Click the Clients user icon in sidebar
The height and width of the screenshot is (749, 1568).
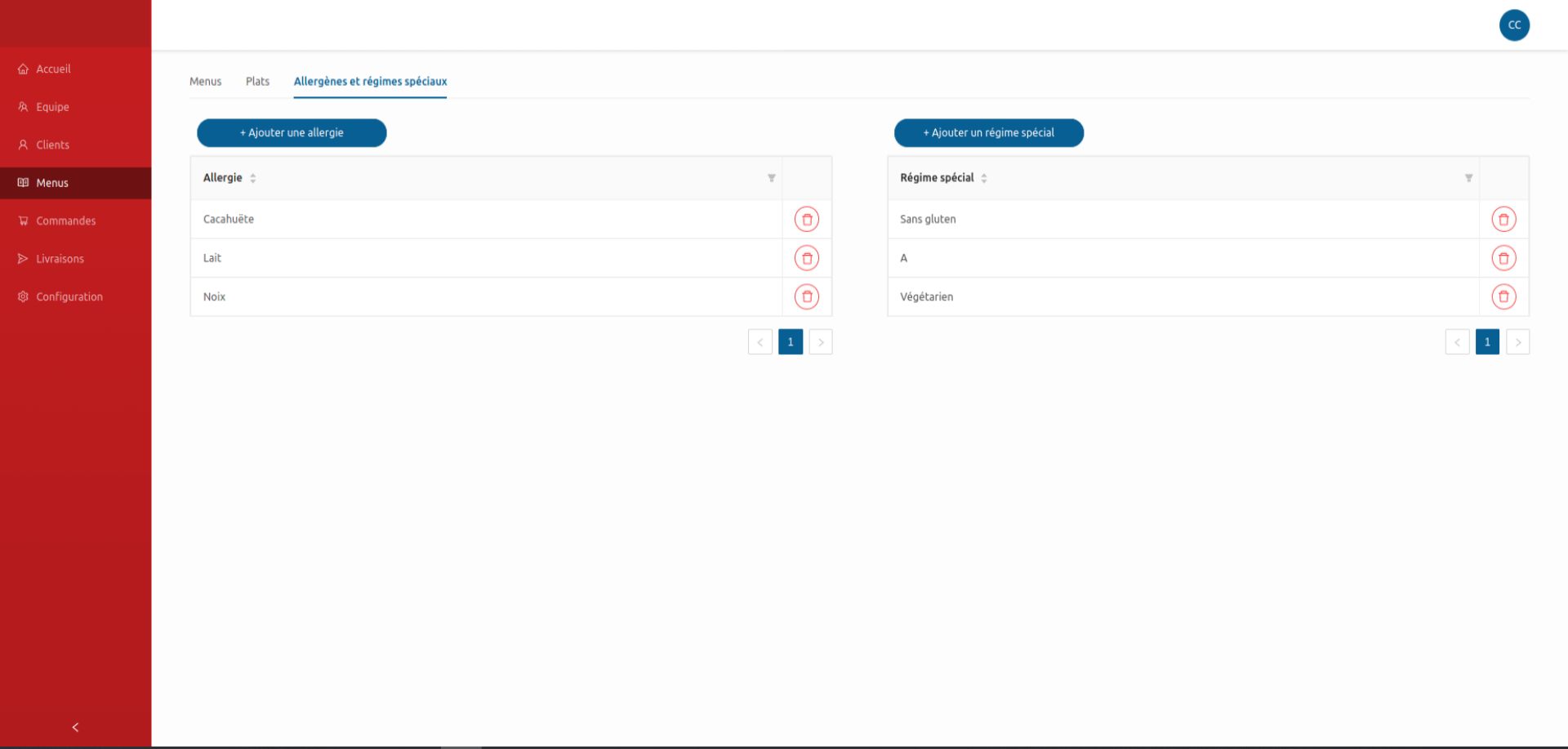pyautogui.click(x=23, y=145)
